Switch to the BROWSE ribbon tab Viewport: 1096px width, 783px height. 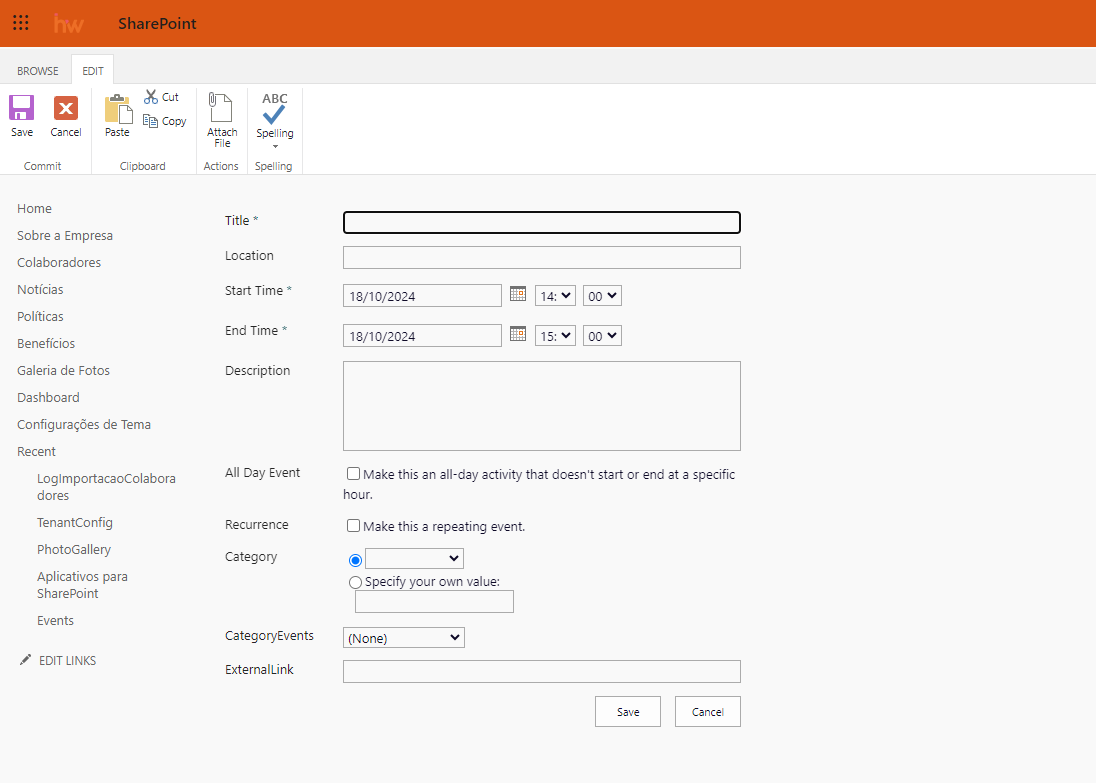pos(38,71)
